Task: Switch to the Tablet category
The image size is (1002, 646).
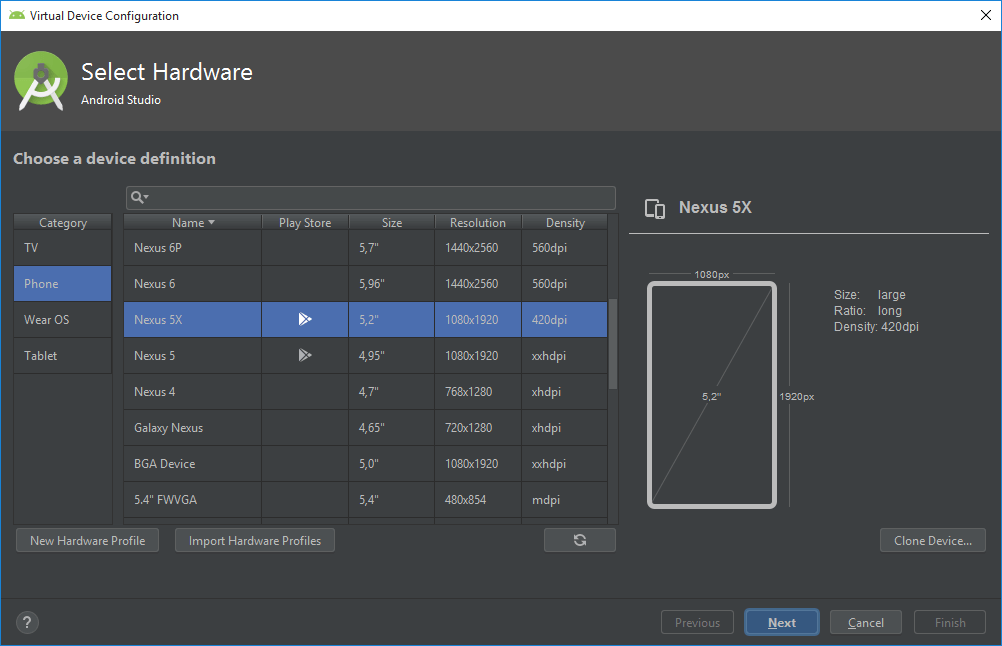Action: pos(62,355)
